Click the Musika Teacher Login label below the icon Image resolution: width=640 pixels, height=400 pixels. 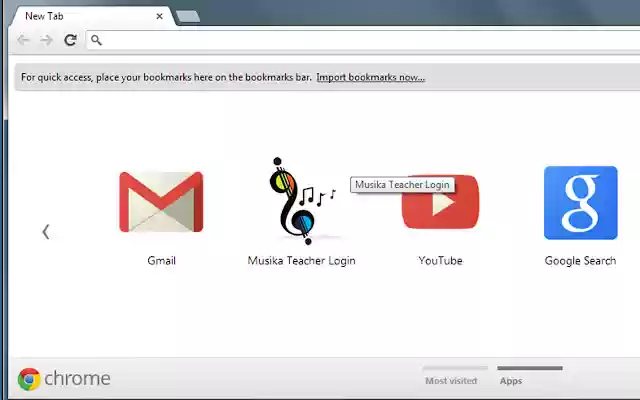pos(302,260)
